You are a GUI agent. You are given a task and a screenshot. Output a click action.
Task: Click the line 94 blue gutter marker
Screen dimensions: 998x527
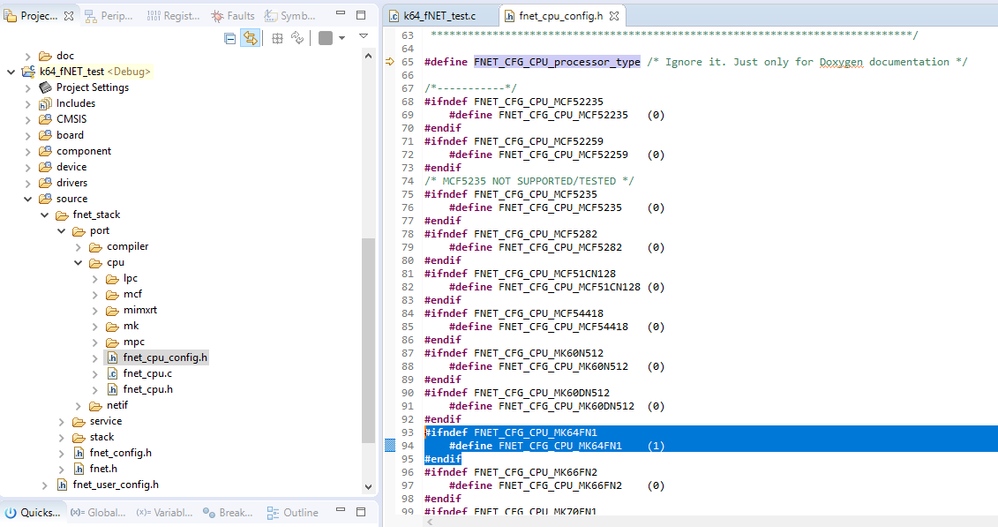point(390,446)
